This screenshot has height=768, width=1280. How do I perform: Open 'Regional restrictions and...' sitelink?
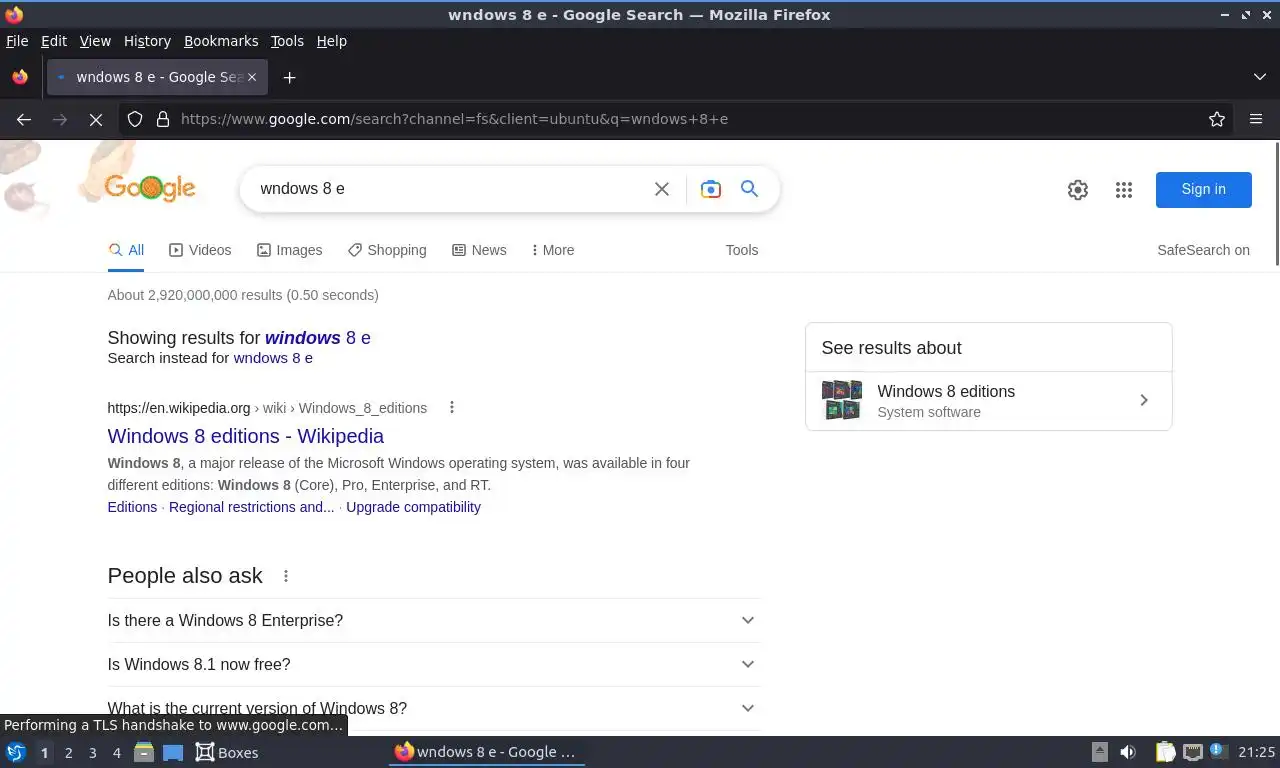[x=252, y=507]
